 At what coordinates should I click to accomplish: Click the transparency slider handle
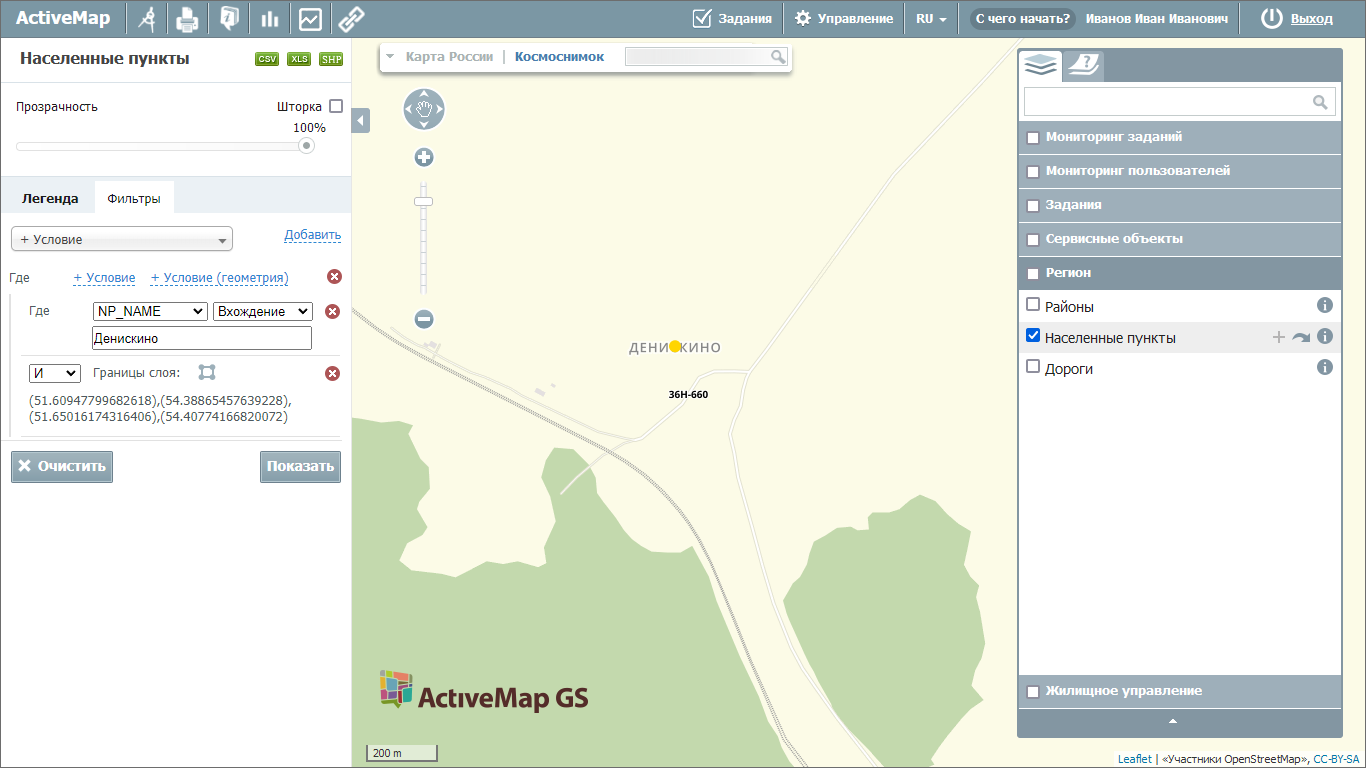(x=306, y=145)
